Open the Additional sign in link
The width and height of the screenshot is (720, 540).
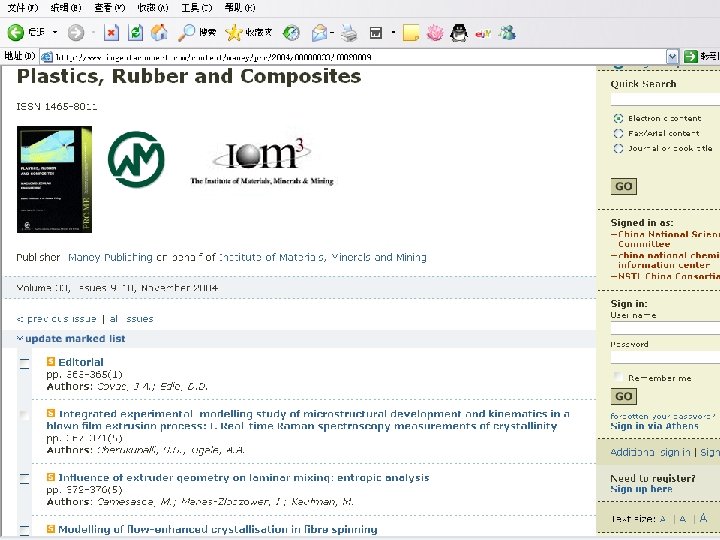tap(650, 452)
